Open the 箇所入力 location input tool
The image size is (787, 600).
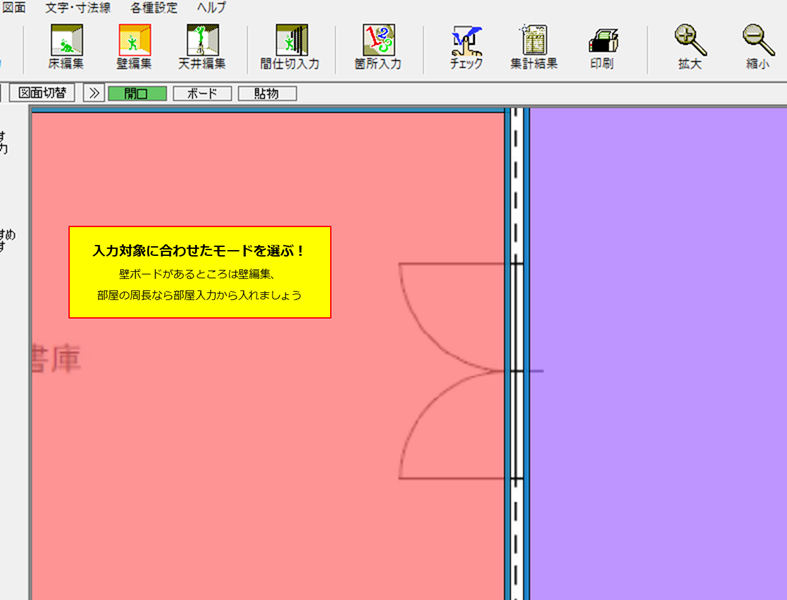point(378,47)
